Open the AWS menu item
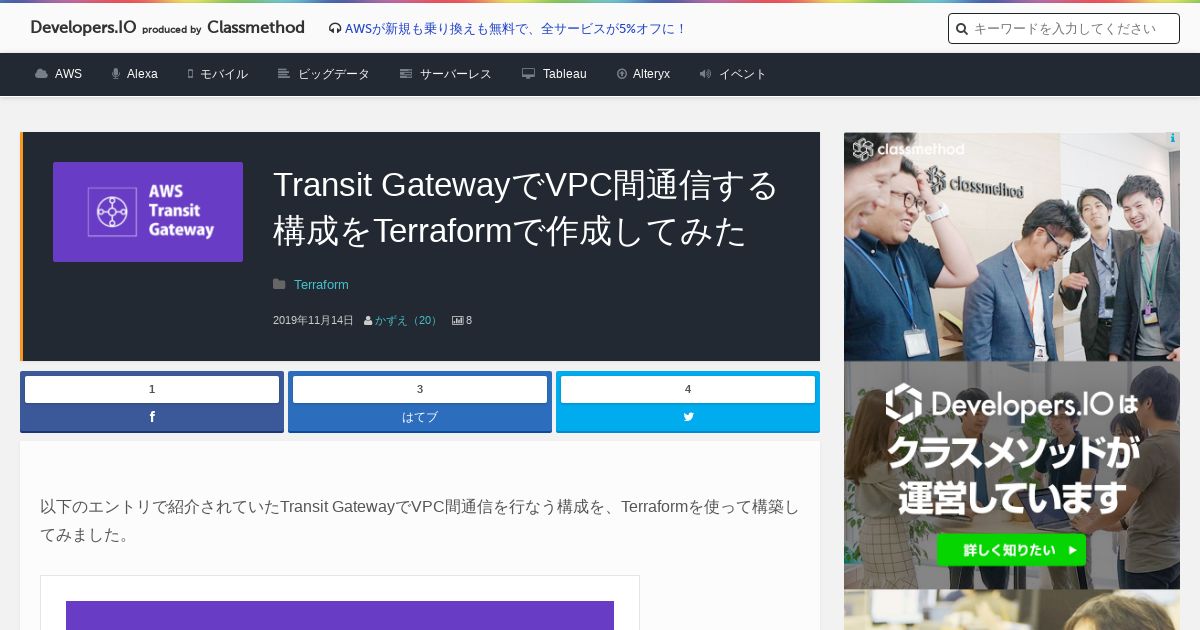Viewport: 1200px width, 630px height. [x=68, y=74]
